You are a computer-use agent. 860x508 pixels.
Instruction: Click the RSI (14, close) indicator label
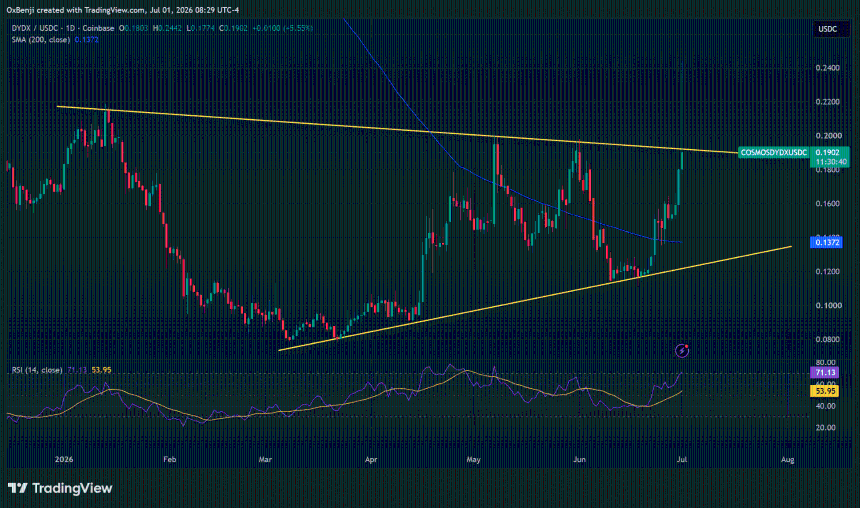click(x=37, y=370)
